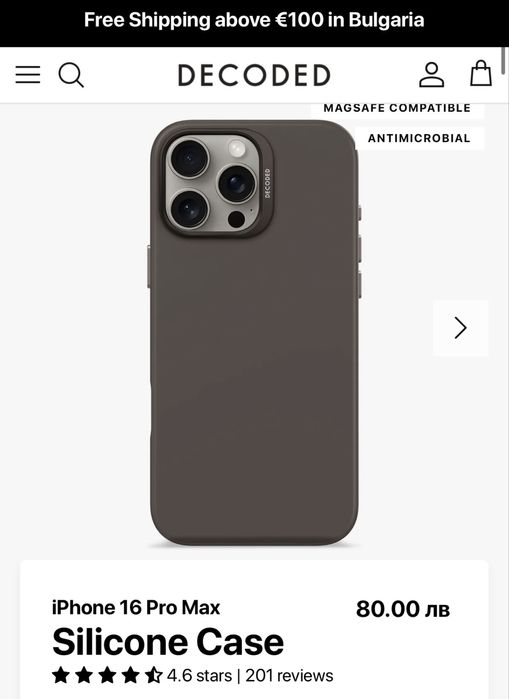Open the user account icon
This screenshot has width=509, height=699.
[x=431, y=74]
